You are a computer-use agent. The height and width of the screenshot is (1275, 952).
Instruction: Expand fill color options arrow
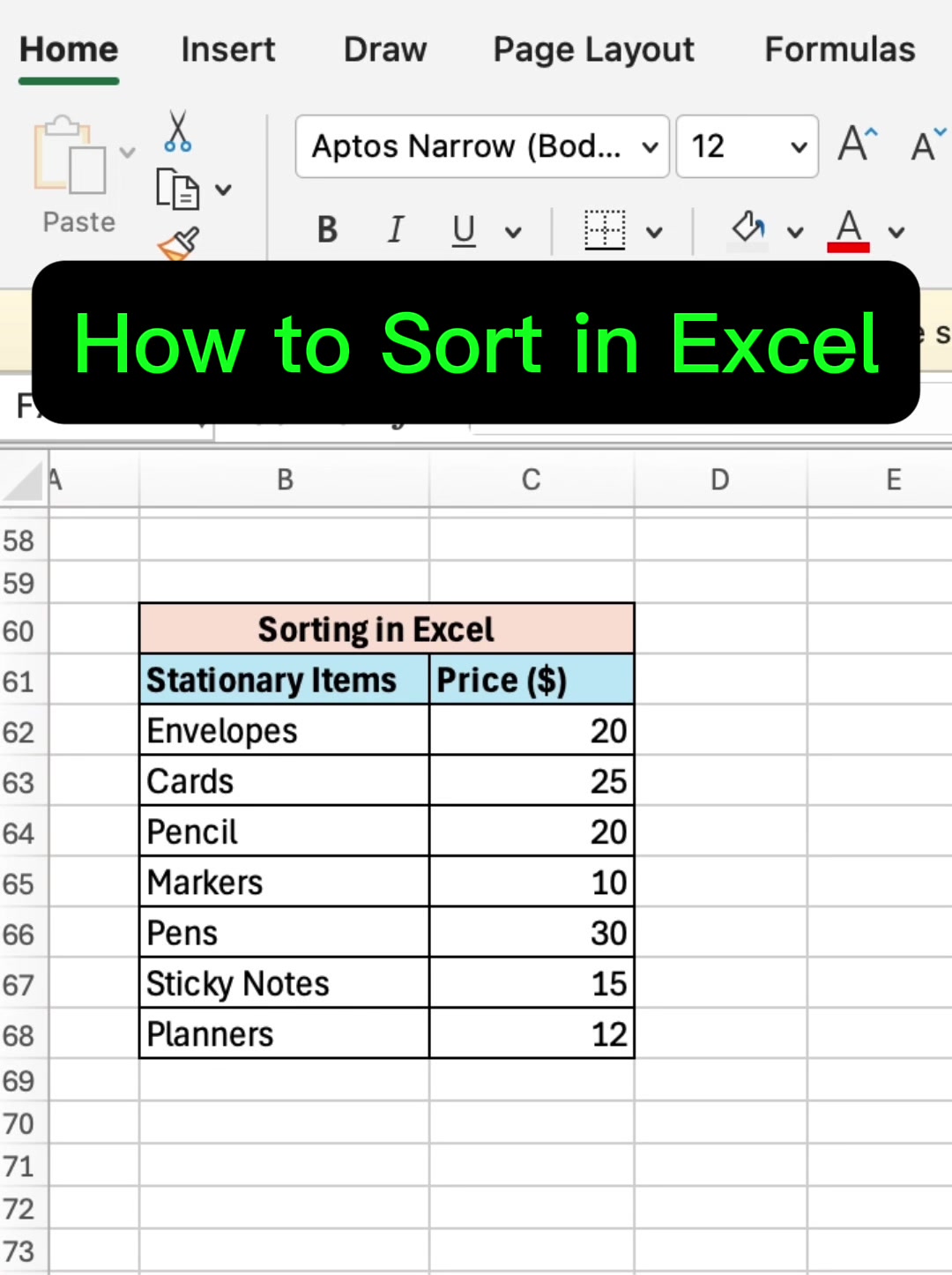[x=795, y=233]
